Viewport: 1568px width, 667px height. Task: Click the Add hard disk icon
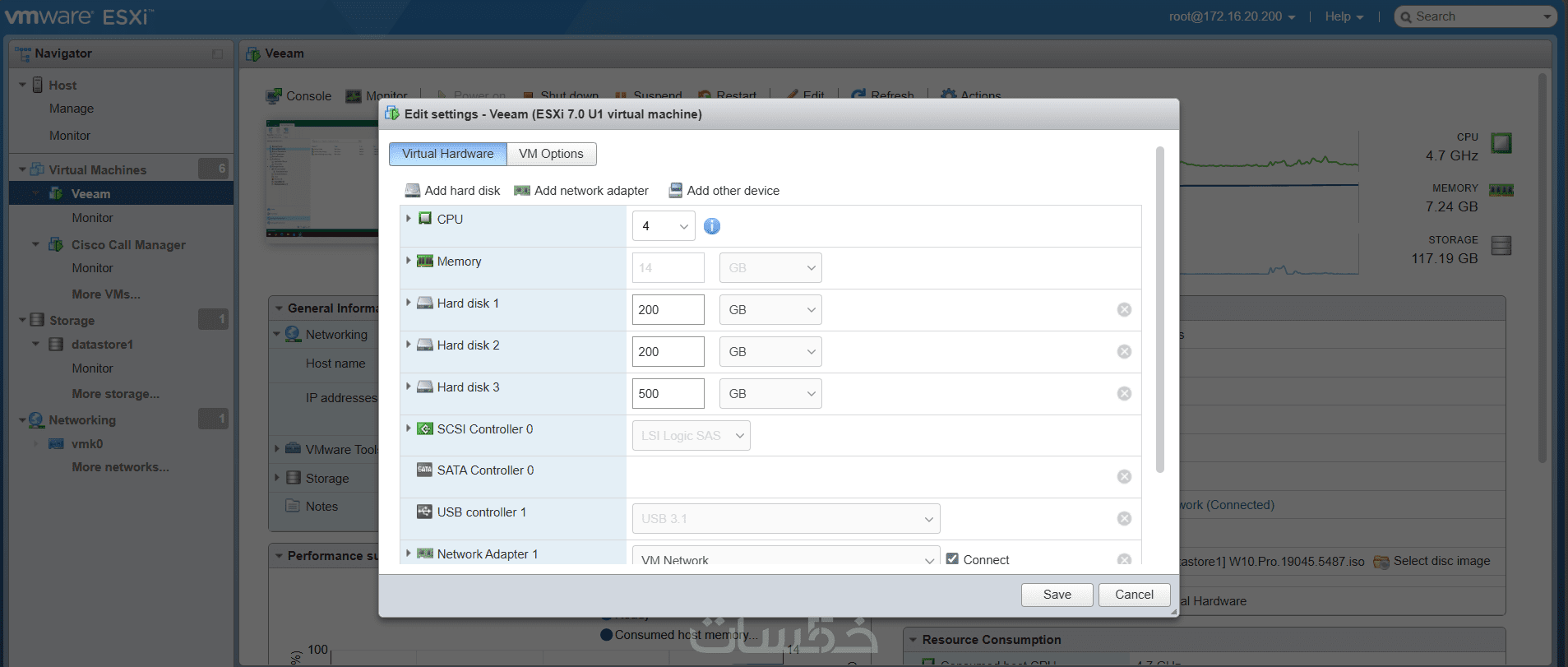pyautogui.click(x=413, y=191)
